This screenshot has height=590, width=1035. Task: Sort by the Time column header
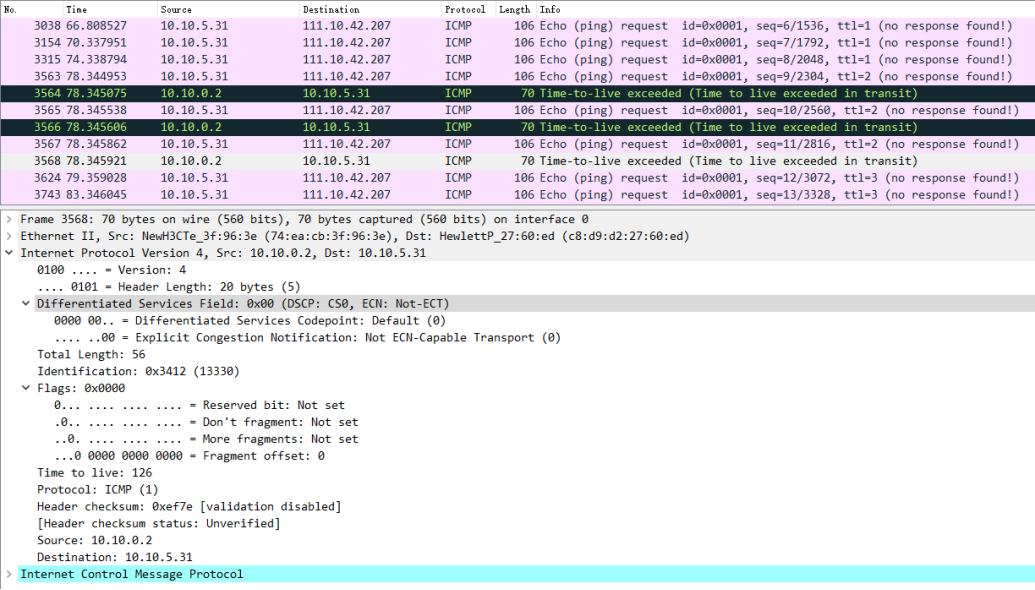(110, 9)
